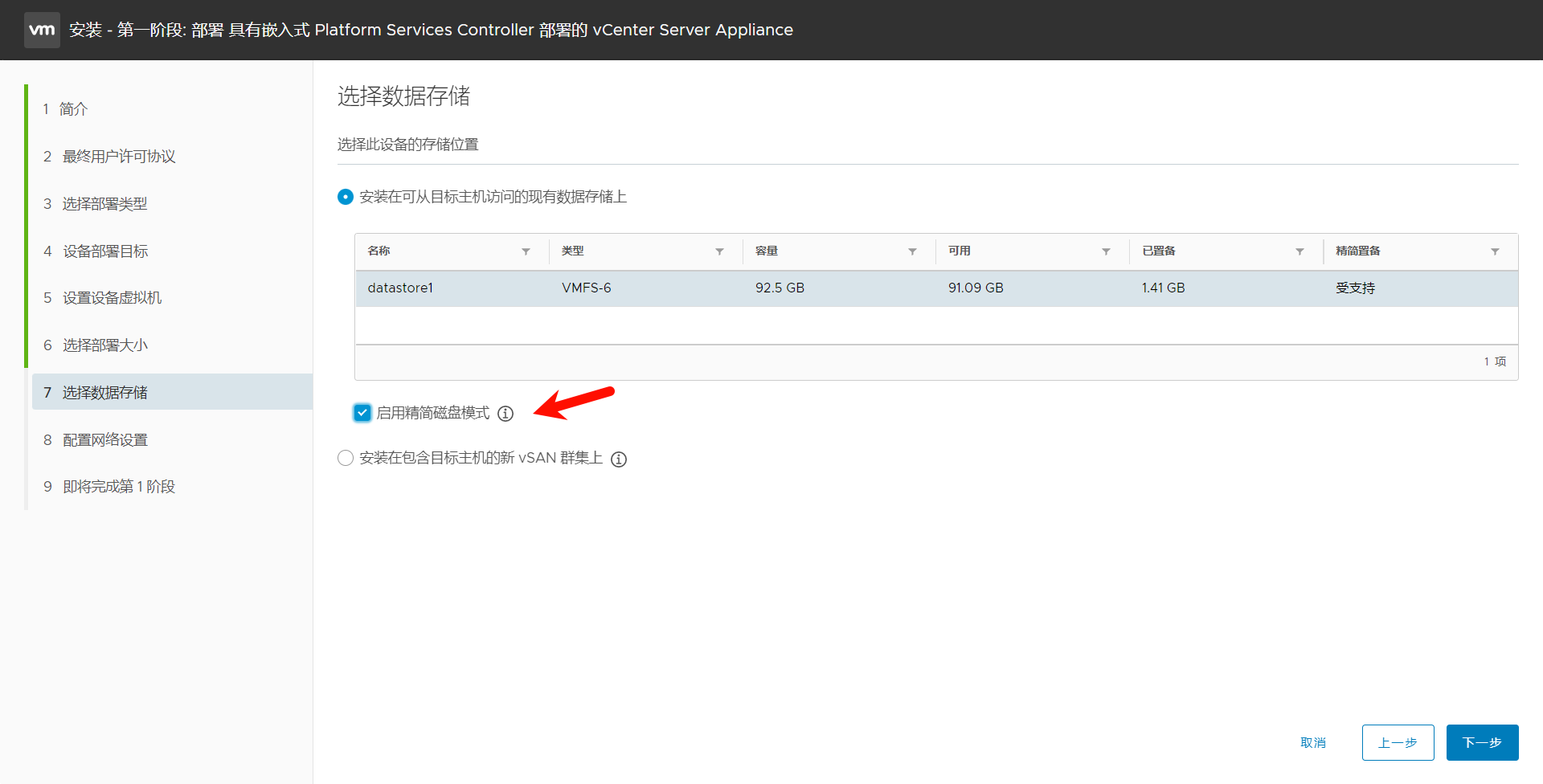Go to step 5 设置设备虚拟机

[102, 298]
